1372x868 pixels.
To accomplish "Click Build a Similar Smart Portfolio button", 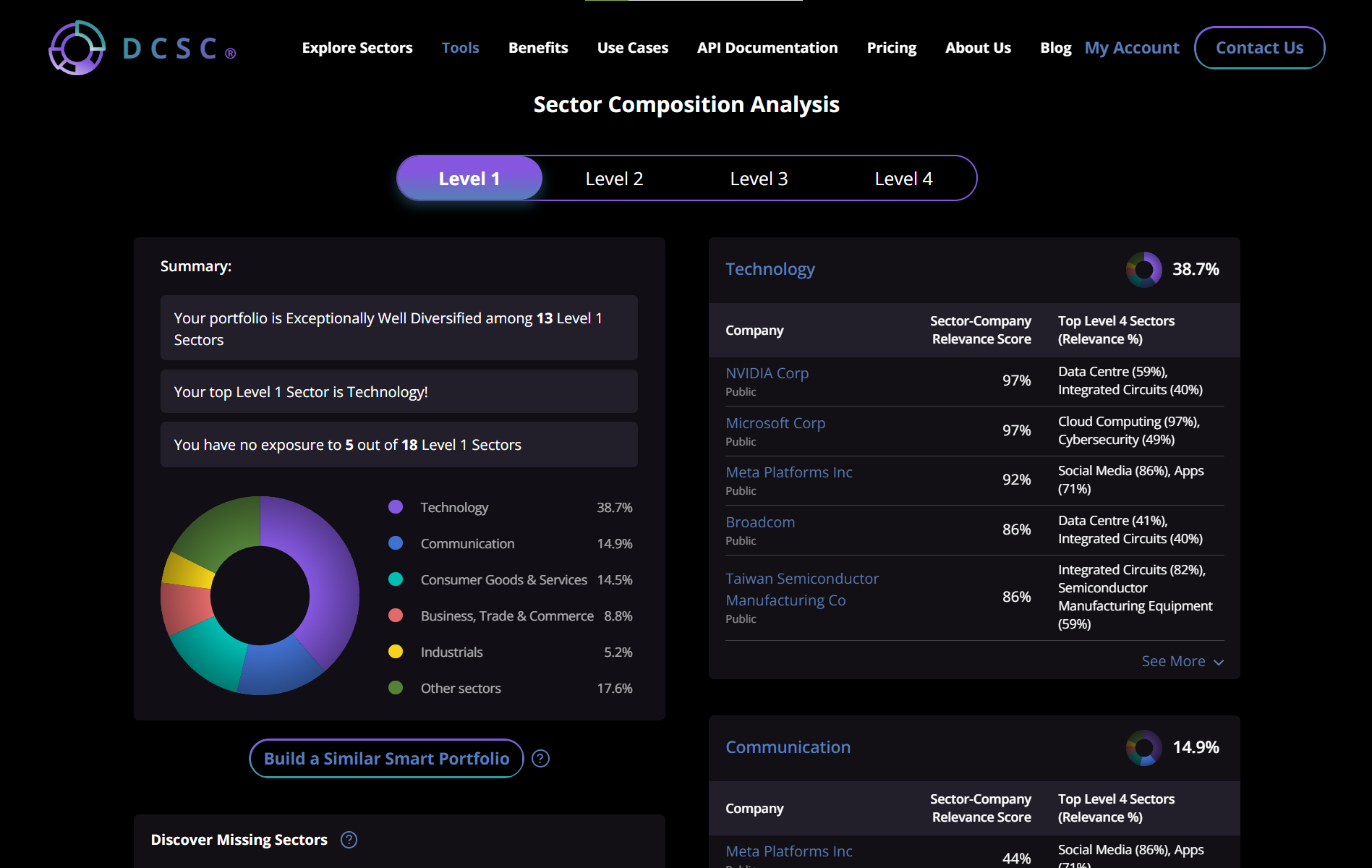I will click(386, 759).
